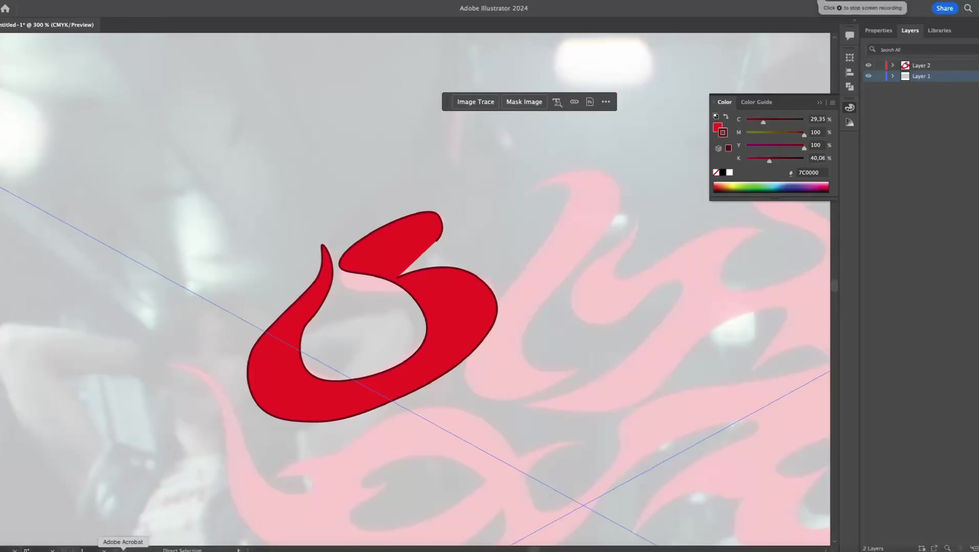The image size is (979, 552).
Task: Click the eyedropper icon beside hex field
Action: pyautogui.click(x=791, y=173)
